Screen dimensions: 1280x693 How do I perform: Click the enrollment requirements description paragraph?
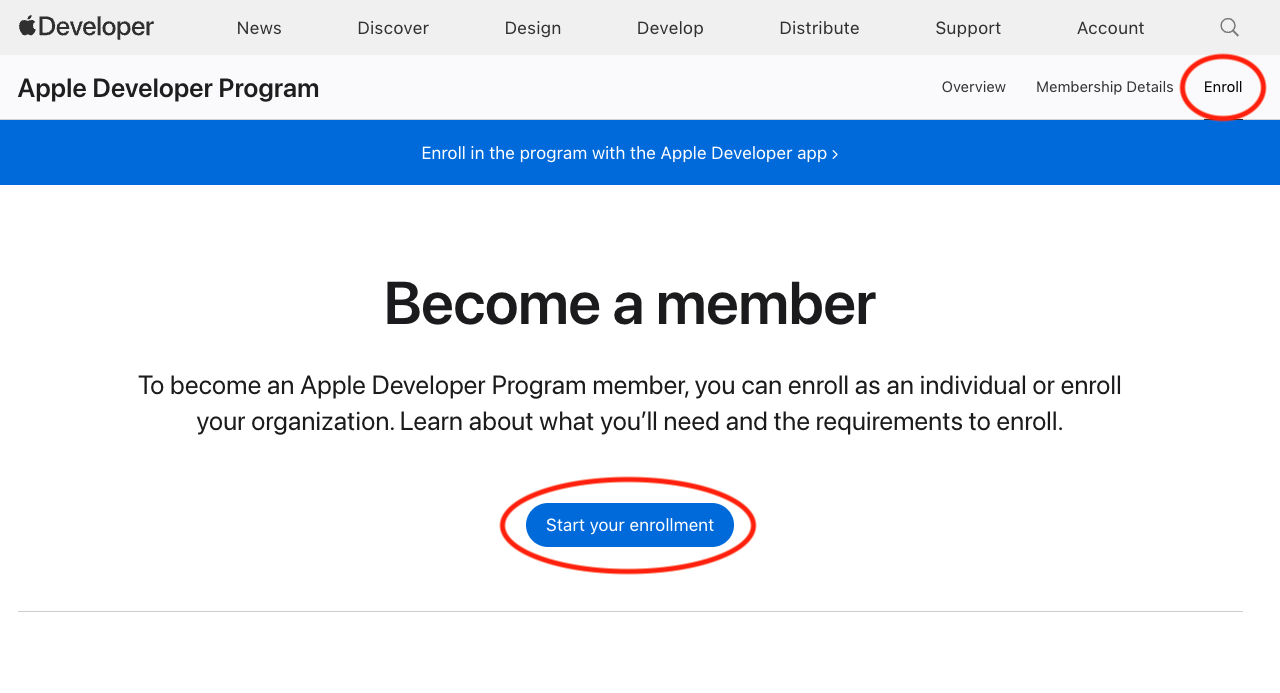click(629, 403)
